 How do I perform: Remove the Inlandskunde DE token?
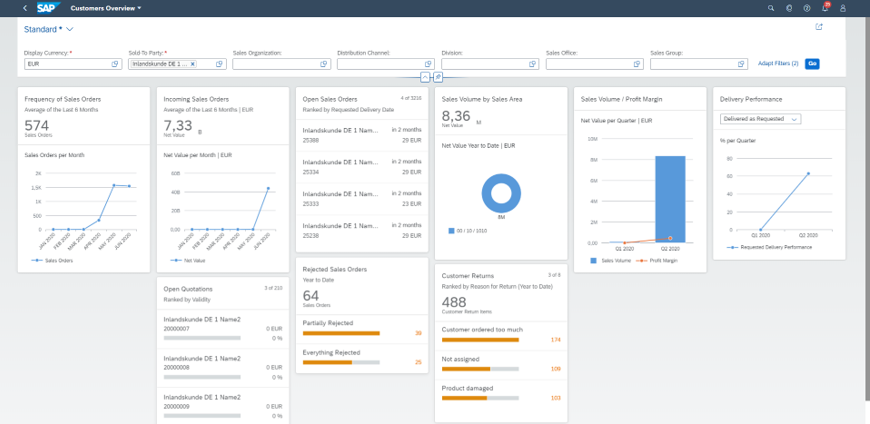click(193, 64)
